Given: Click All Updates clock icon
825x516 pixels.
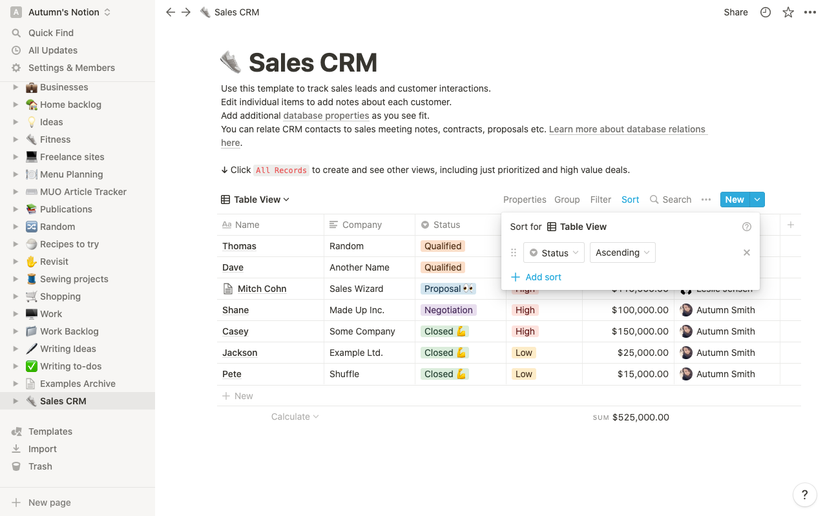Looking at the screenshot, I should [16, 50].
